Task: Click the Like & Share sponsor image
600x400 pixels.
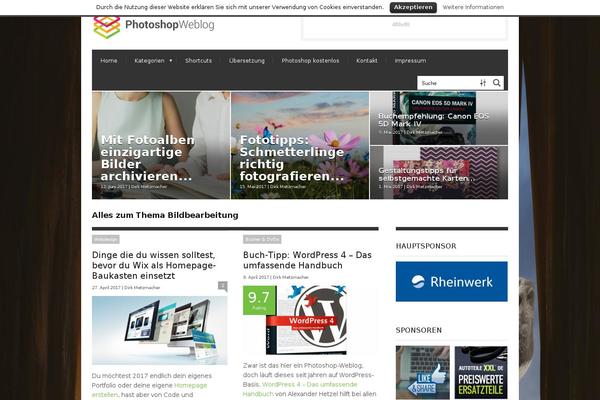Action: [423, 372]
